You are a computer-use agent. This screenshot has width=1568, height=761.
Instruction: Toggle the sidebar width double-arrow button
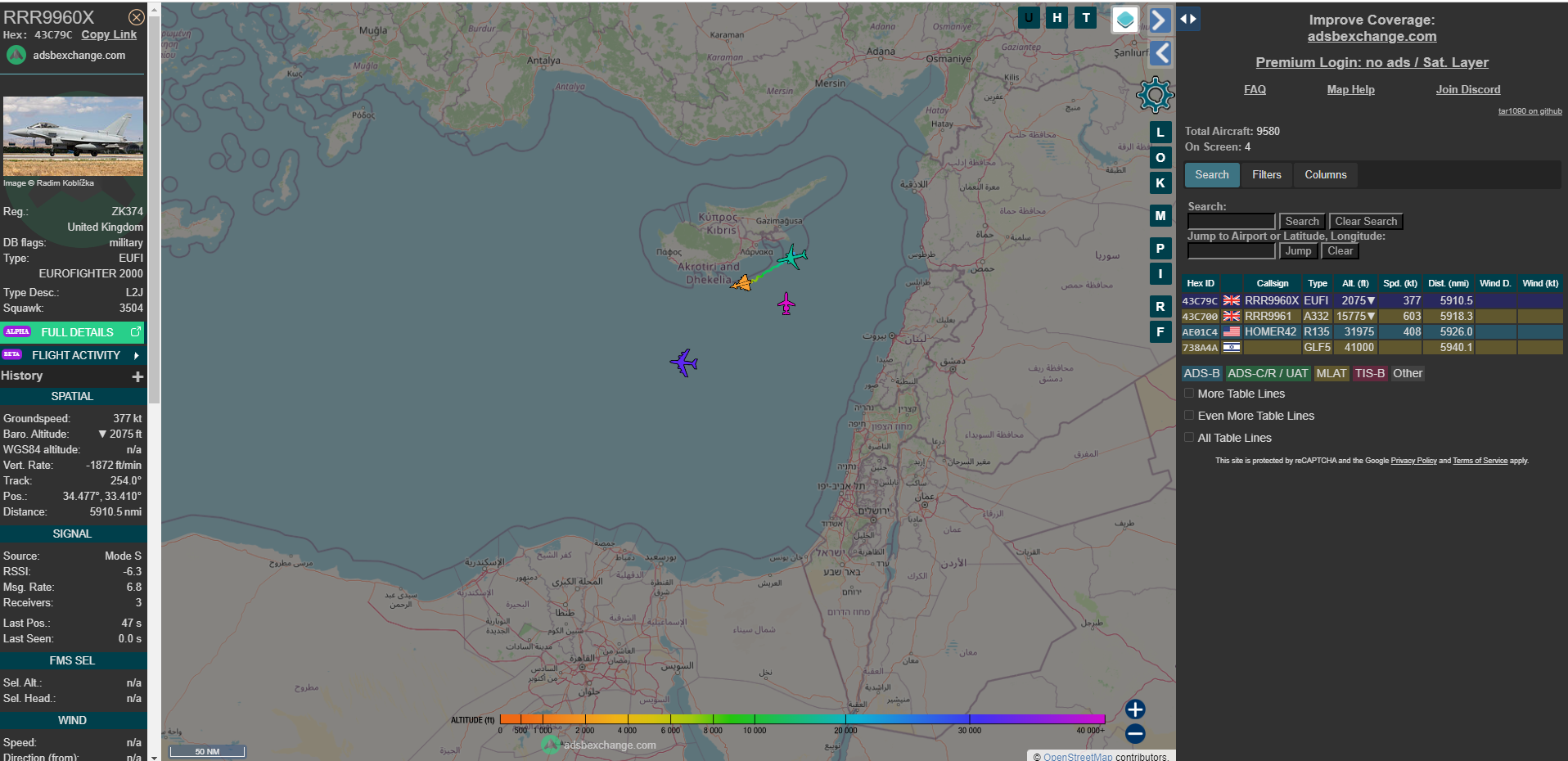tap(1188, 18)
